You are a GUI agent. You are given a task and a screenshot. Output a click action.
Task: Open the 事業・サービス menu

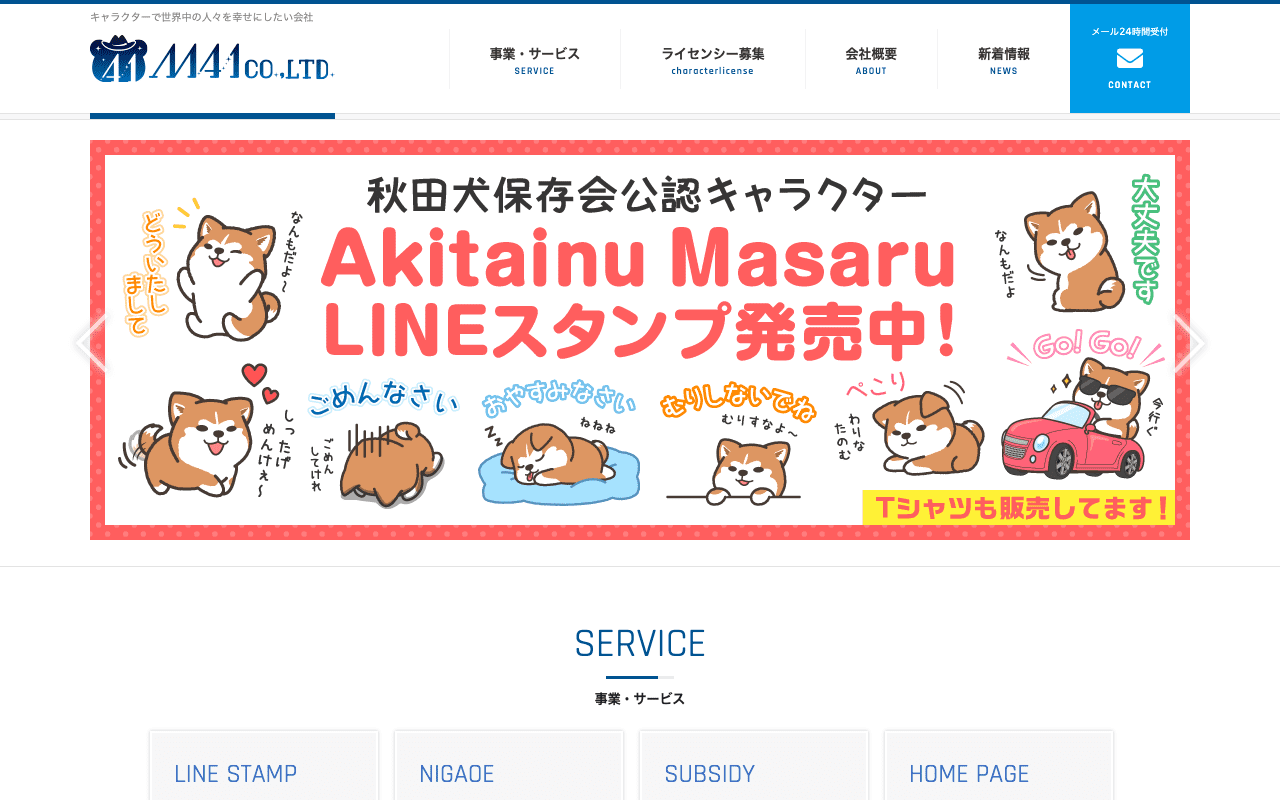pos(534,59)
